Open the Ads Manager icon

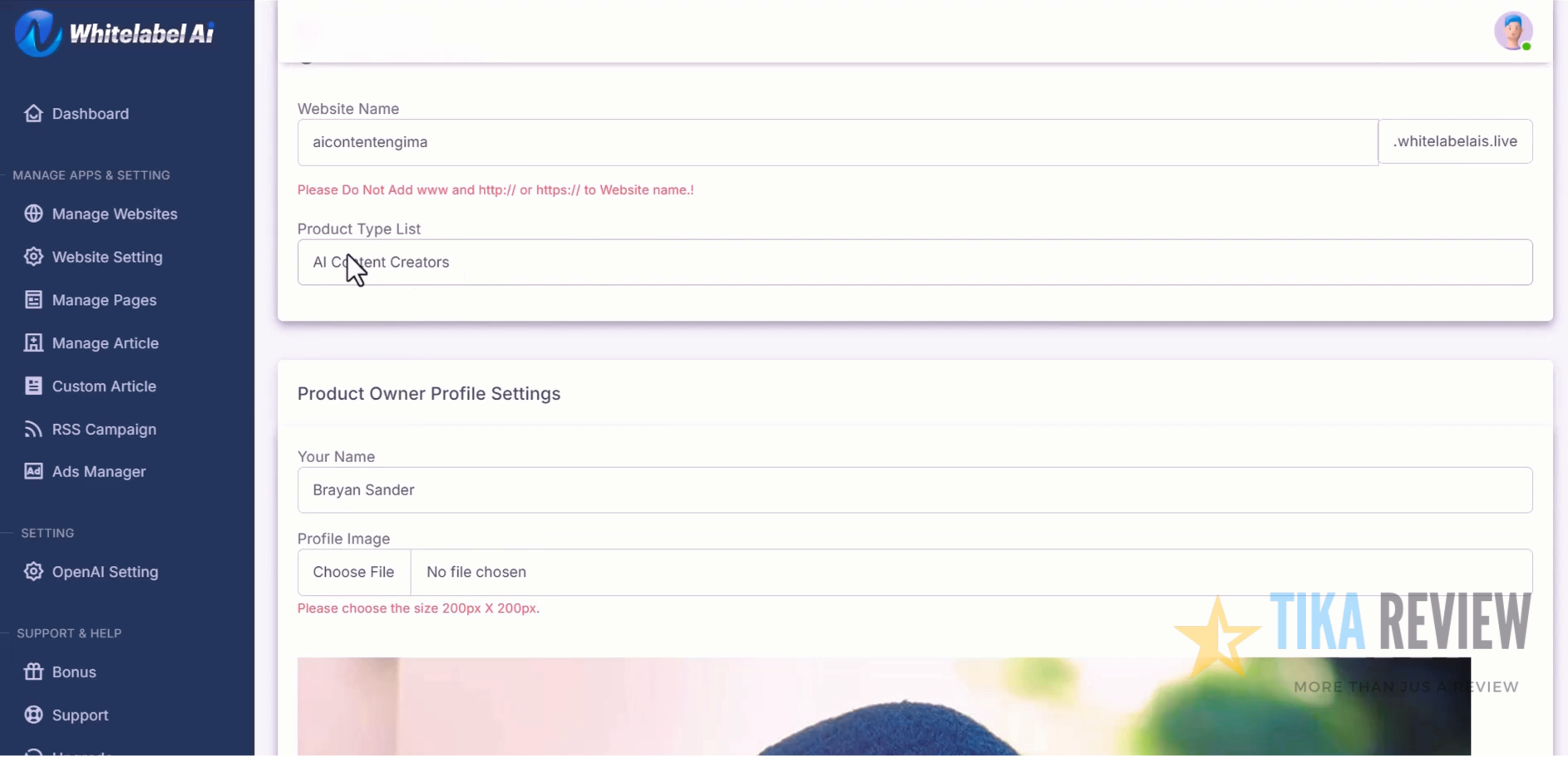point(33,471)
